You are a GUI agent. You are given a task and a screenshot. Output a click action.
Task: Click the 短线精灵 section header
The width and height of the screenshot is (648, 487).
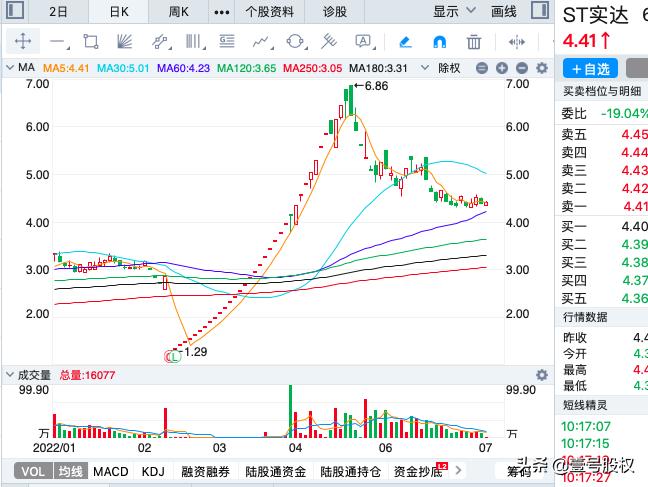click(x=585, y=405)
